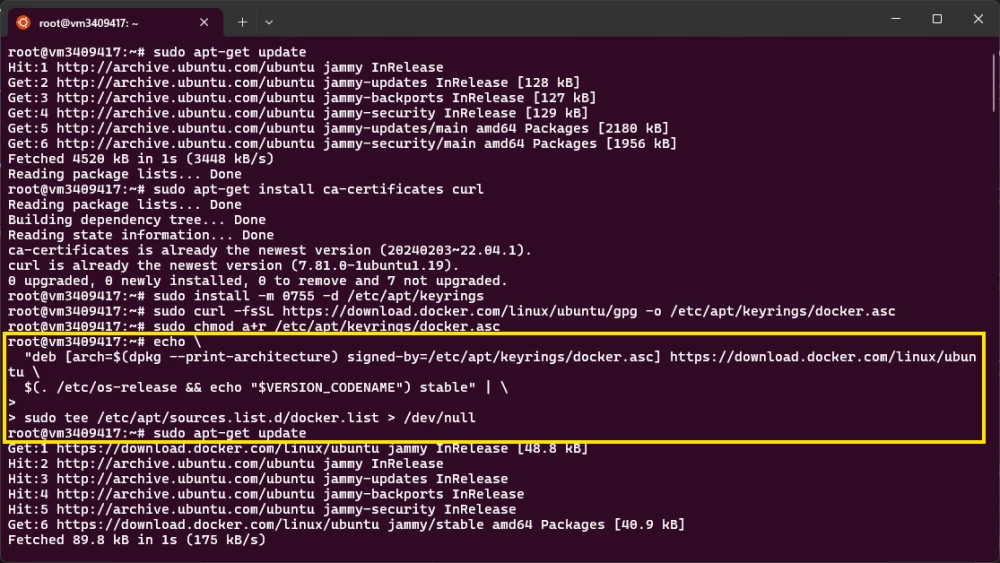
Task: Click the Get:5 jammy-updates/main Packages [2180 kB] line
Action: click(338, 129)
